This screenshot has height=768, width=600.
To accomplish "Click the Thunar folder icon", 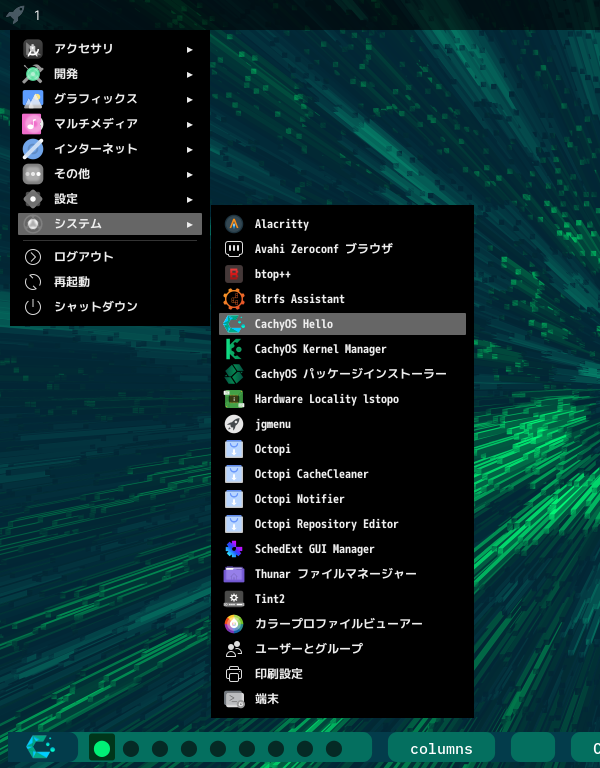I will coord(234,574).
